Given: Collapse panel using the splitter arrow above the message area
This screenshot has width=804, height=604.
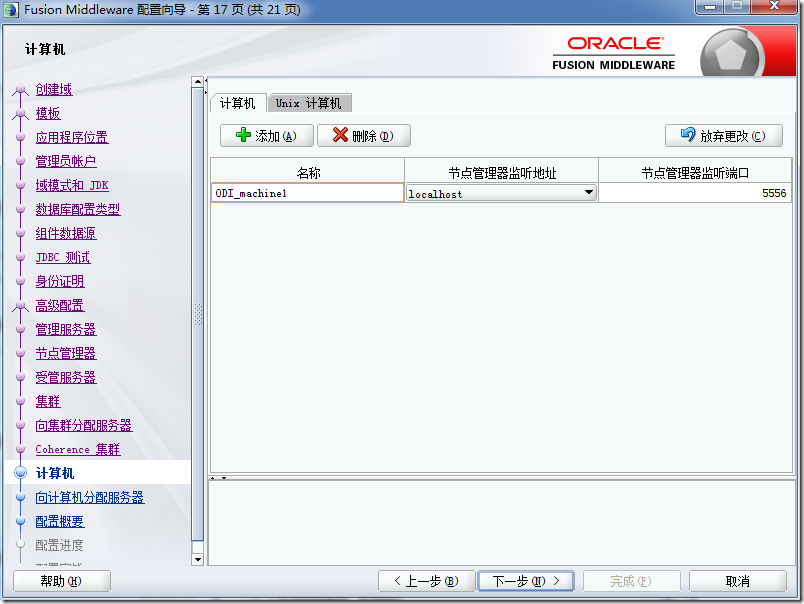Looking at the screenshot, I should 224,478.
